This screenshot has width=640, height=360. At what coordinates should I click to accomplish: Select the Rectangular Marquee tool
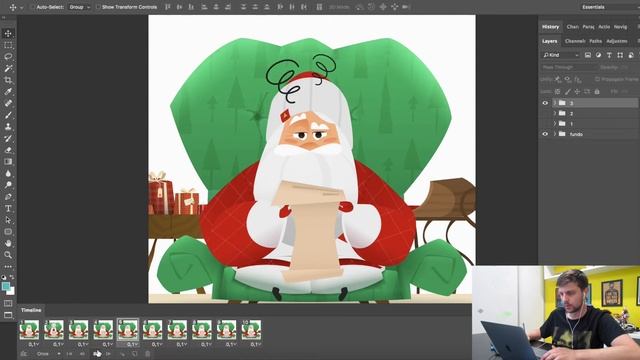coord(8,45)
